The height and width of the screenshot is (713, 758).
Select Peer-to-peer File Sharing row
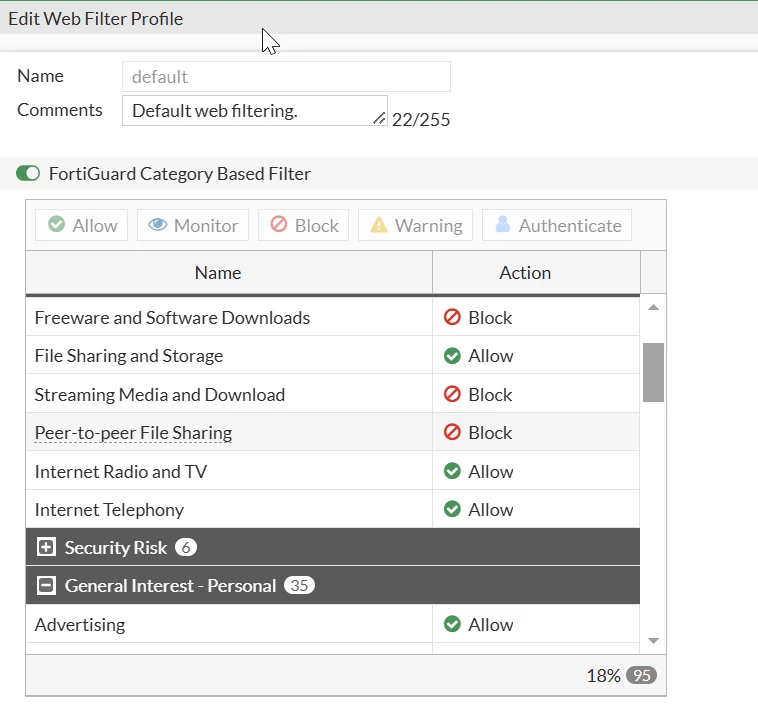pyautogui.click(x=333, y=433)
